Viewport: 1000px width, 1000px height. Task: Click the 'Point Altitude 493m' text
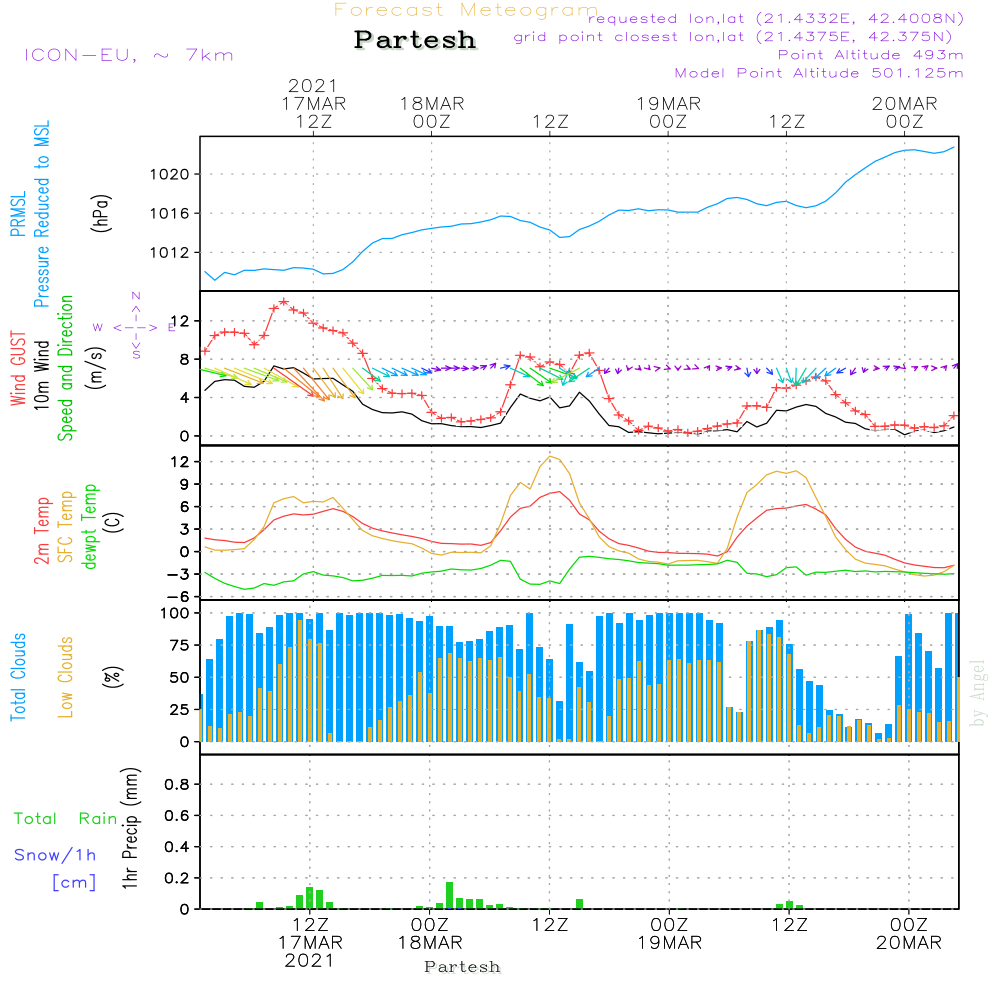point(871,55)
